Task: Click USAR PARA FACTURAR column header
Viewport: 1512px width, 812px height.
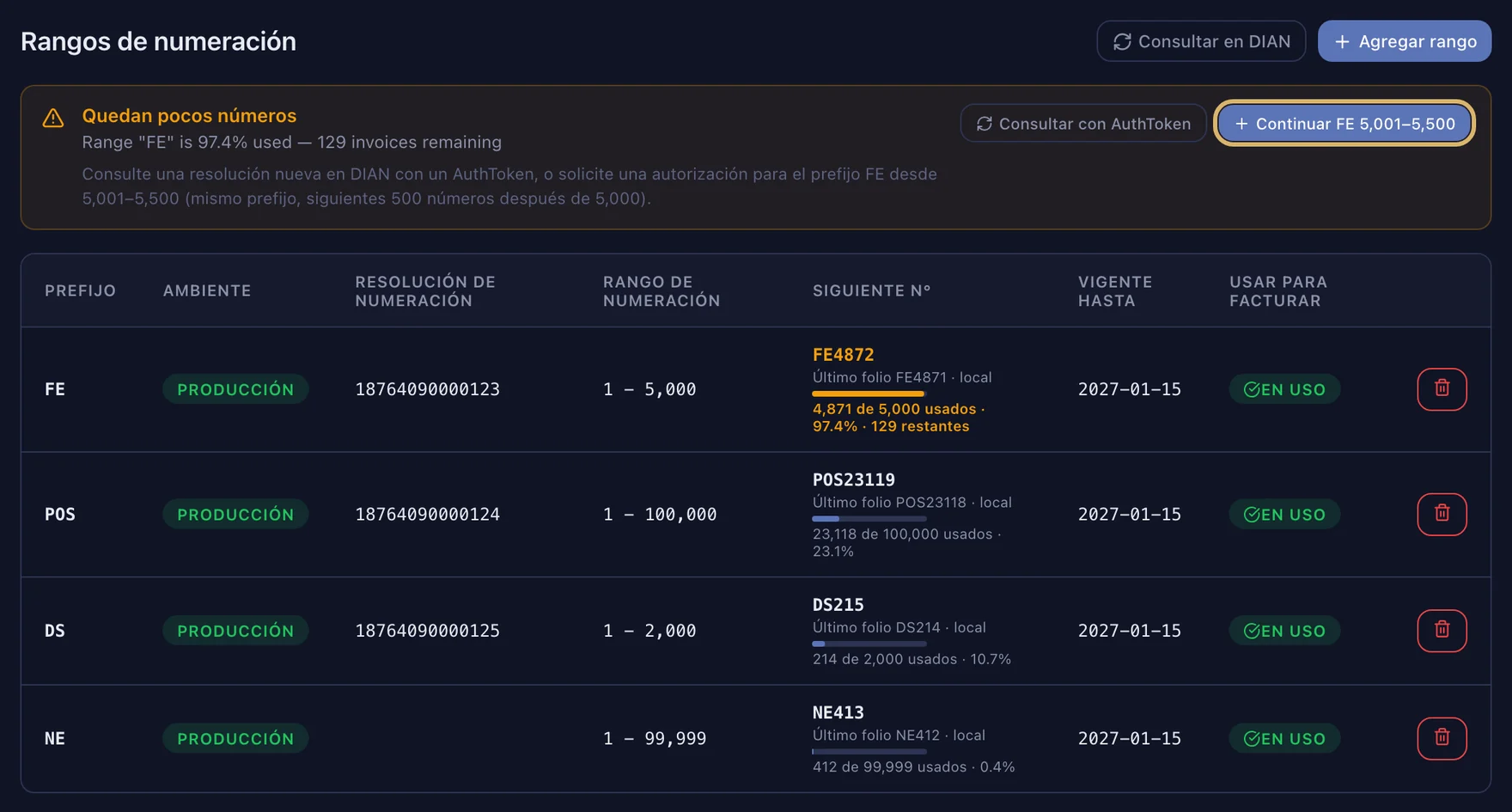Action: [1278, 291]
